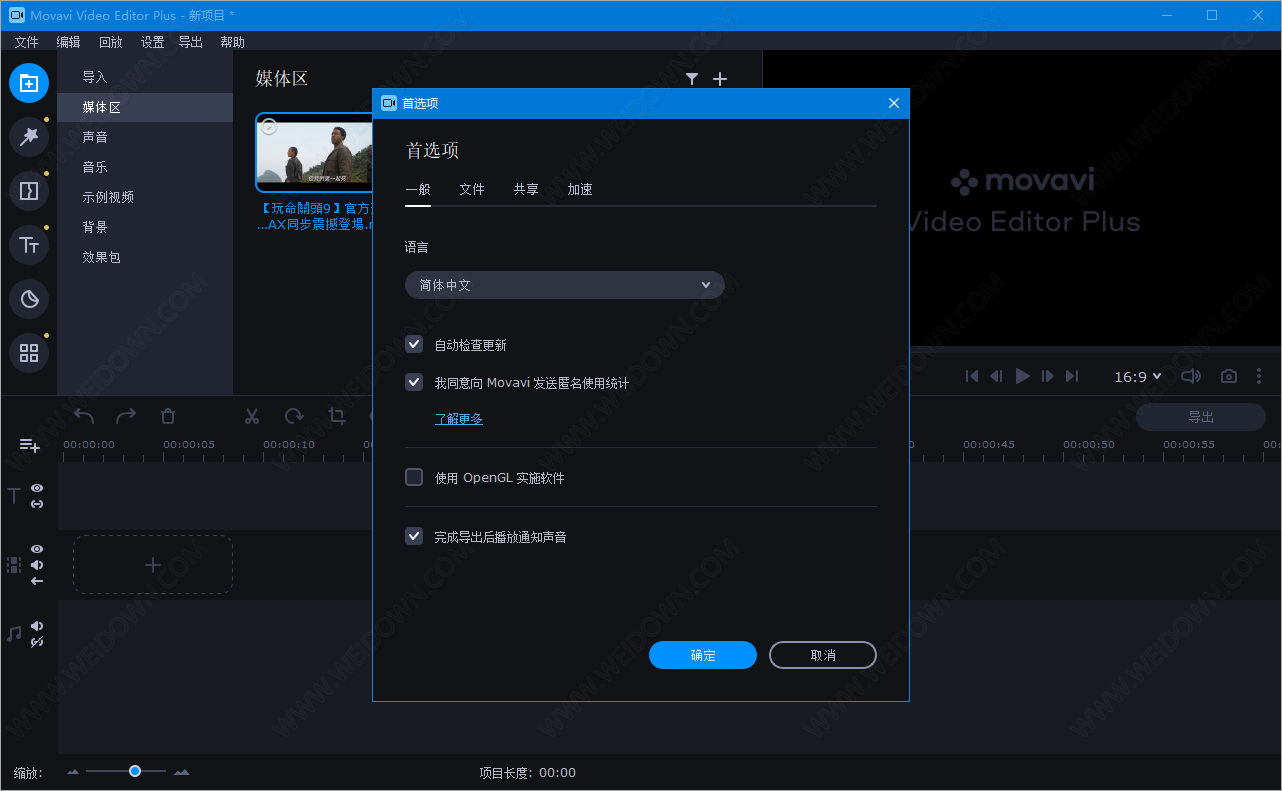
Task: Delete clip using trash icon
Action: (168, 416)
